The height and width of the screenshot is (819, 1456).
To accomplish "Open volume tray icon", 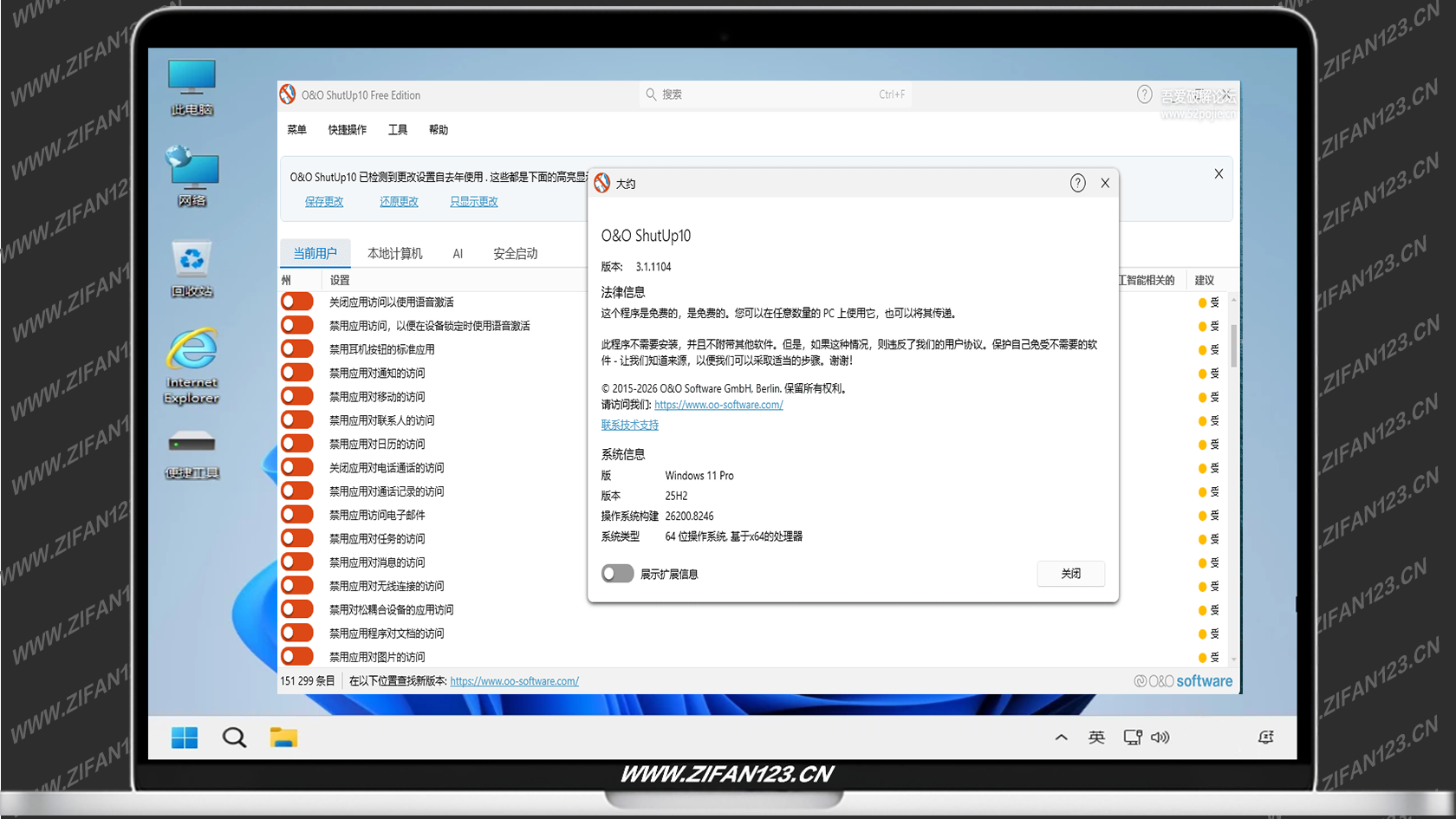I will pos(1160,738).
